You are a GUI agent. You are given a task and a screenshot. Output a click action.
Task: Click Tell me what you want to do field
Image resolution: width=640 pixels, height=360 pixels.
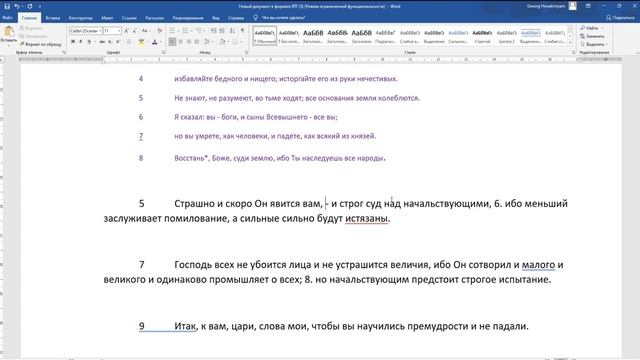tap(283, 18)
